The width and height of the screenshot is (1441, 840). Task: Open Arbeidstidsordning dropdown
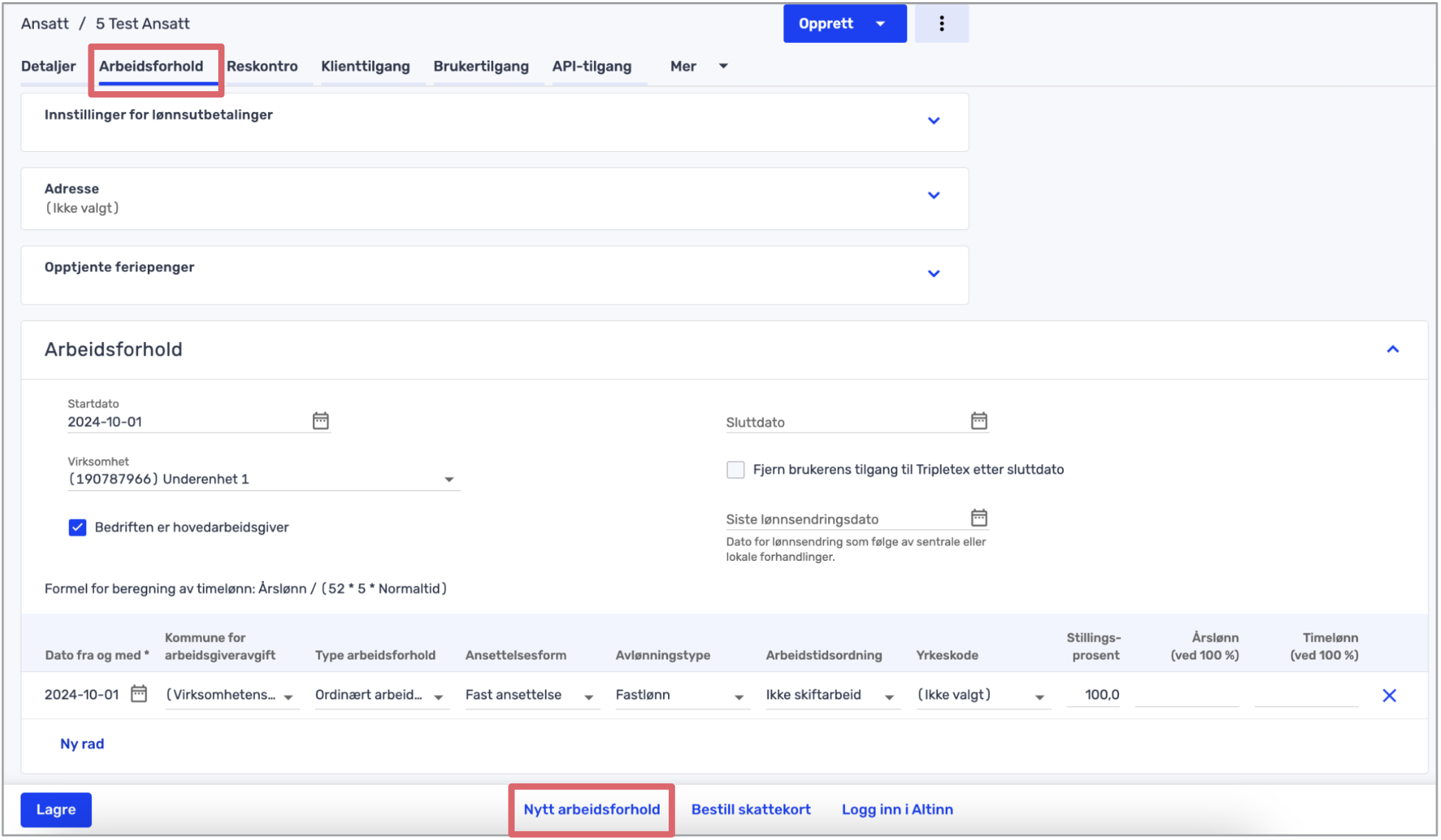tap(832, 695)
